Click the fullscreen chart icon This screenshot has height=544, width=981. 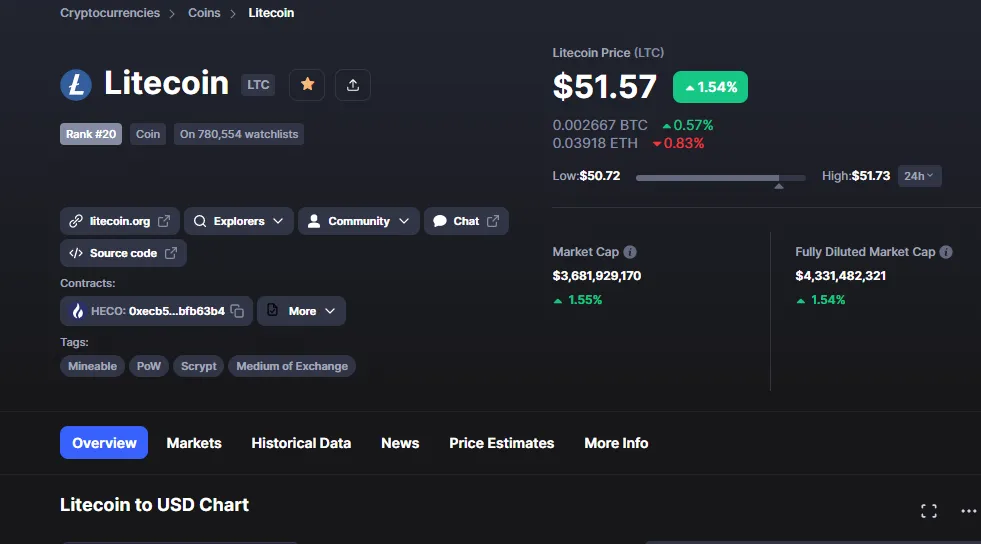pos(929,511)
